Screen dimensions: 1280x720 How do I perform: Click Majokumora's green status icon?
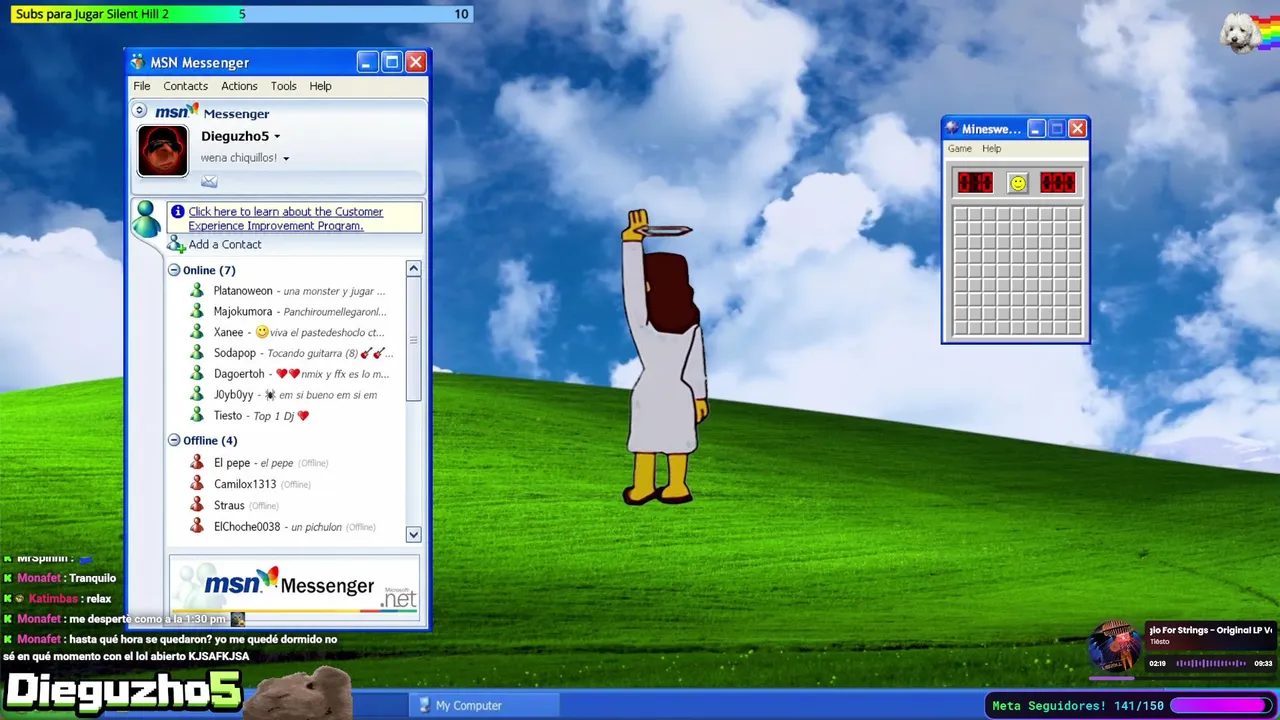(x=197, y=312)
